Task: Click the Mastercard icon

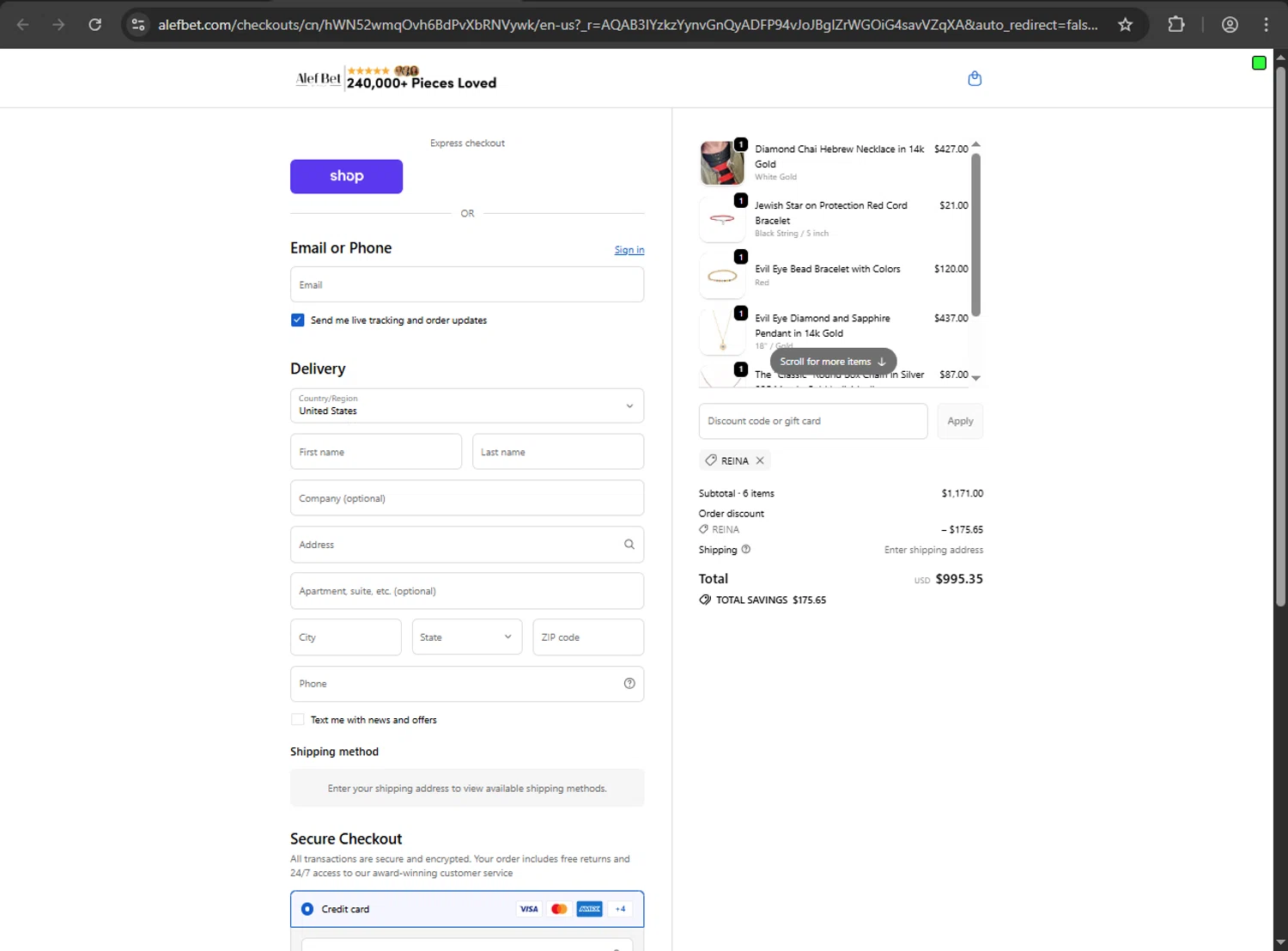Action: (x=559, y=909)
